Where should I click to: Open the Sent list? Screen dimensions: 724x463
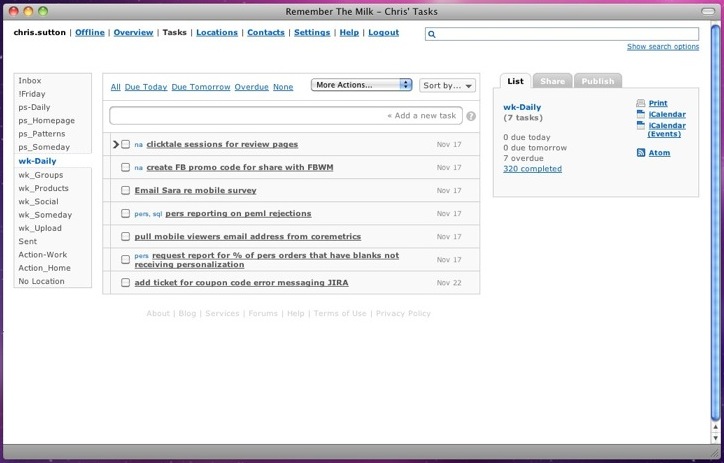tap(28, 241)
